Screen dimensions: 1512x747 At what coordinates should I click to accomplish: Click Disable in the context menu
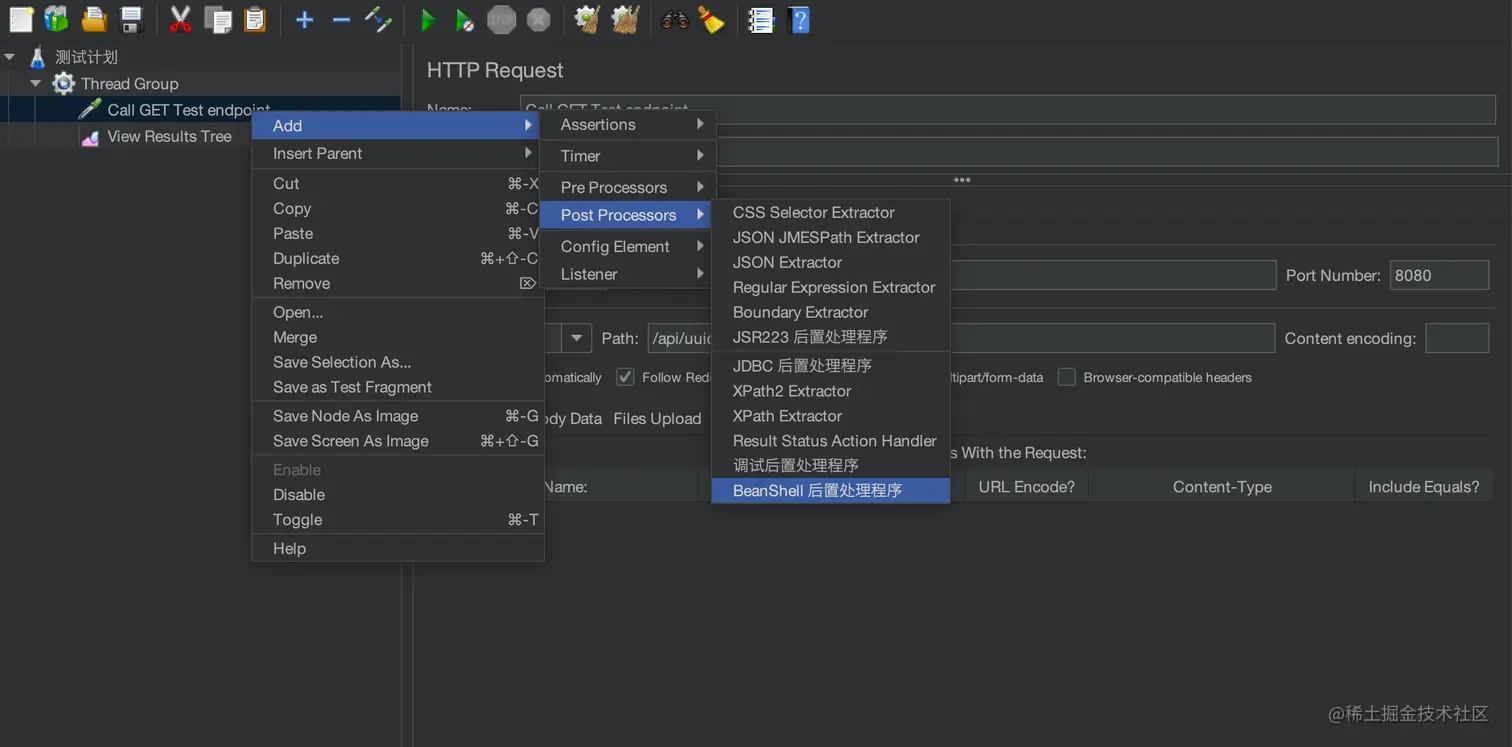(397, 495)
